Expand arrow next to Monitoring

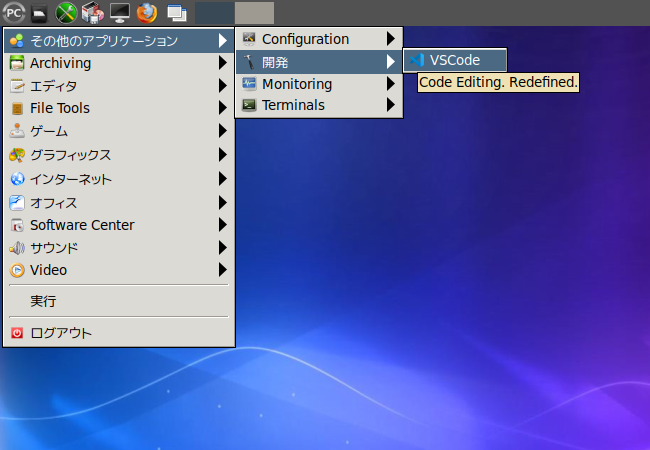tap(391, 84)
